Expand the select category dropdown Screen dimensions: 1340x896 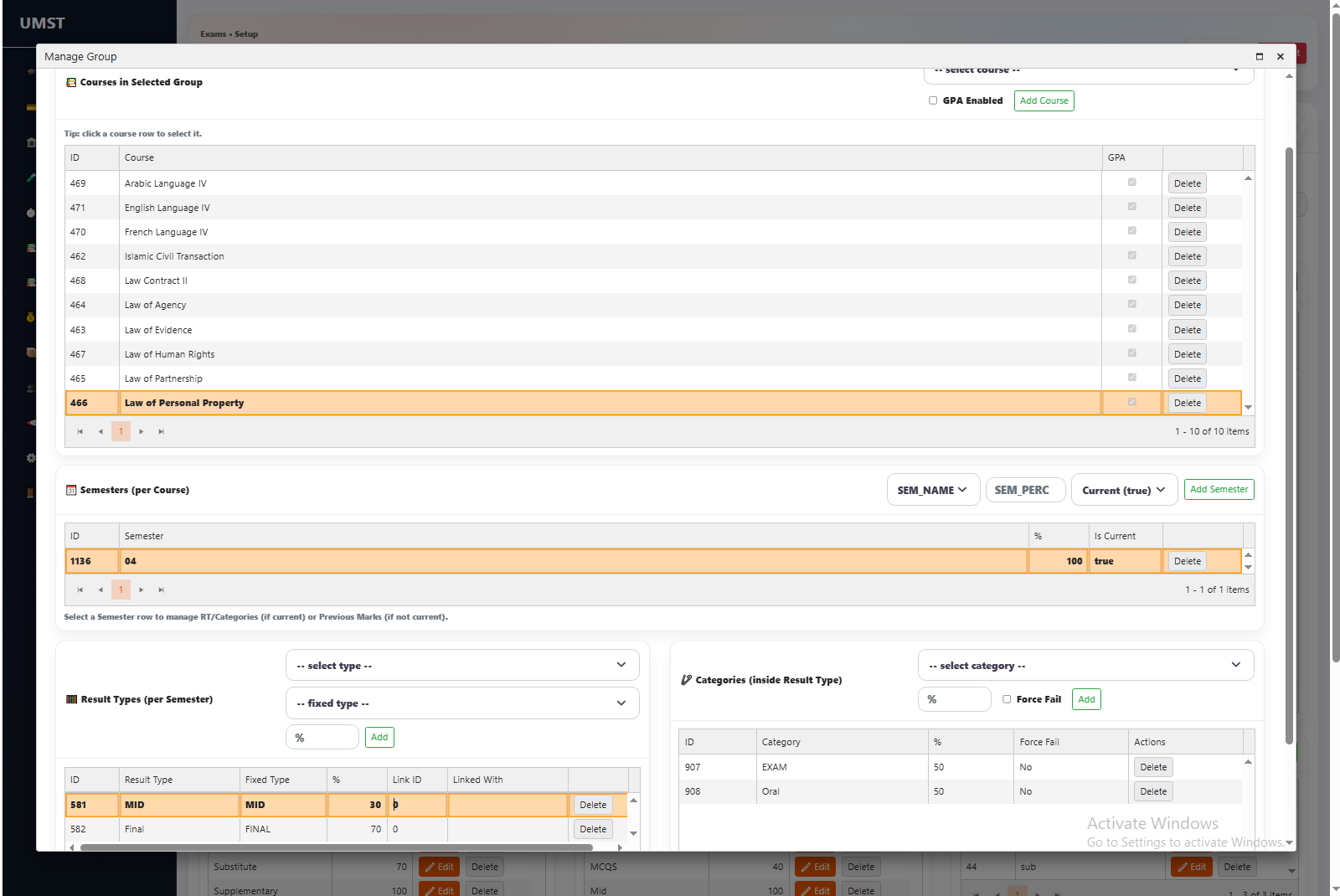tap(1085, 665)
